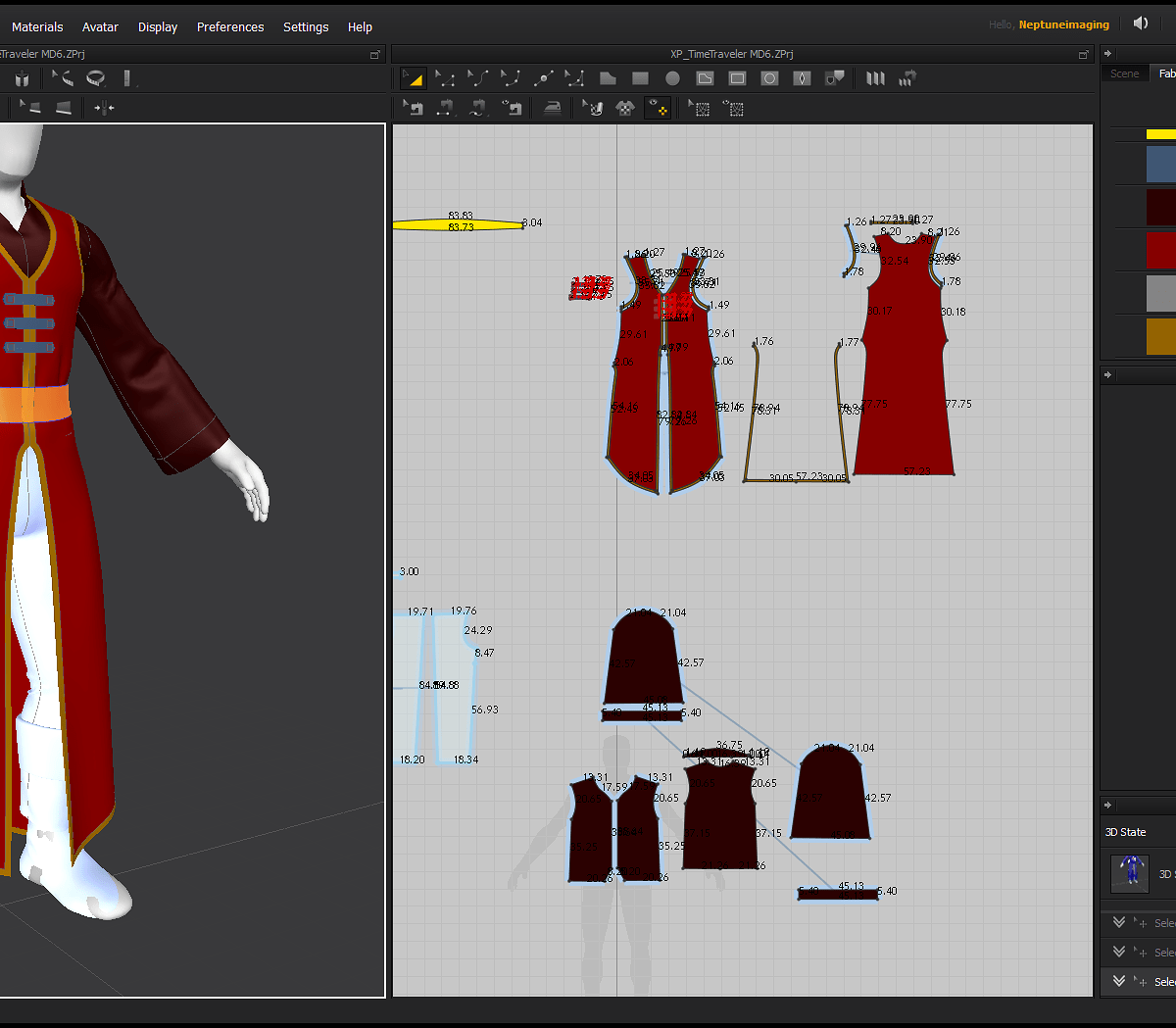Open the Help menu
1176x1028 pixels.
(x=360, y=26)
